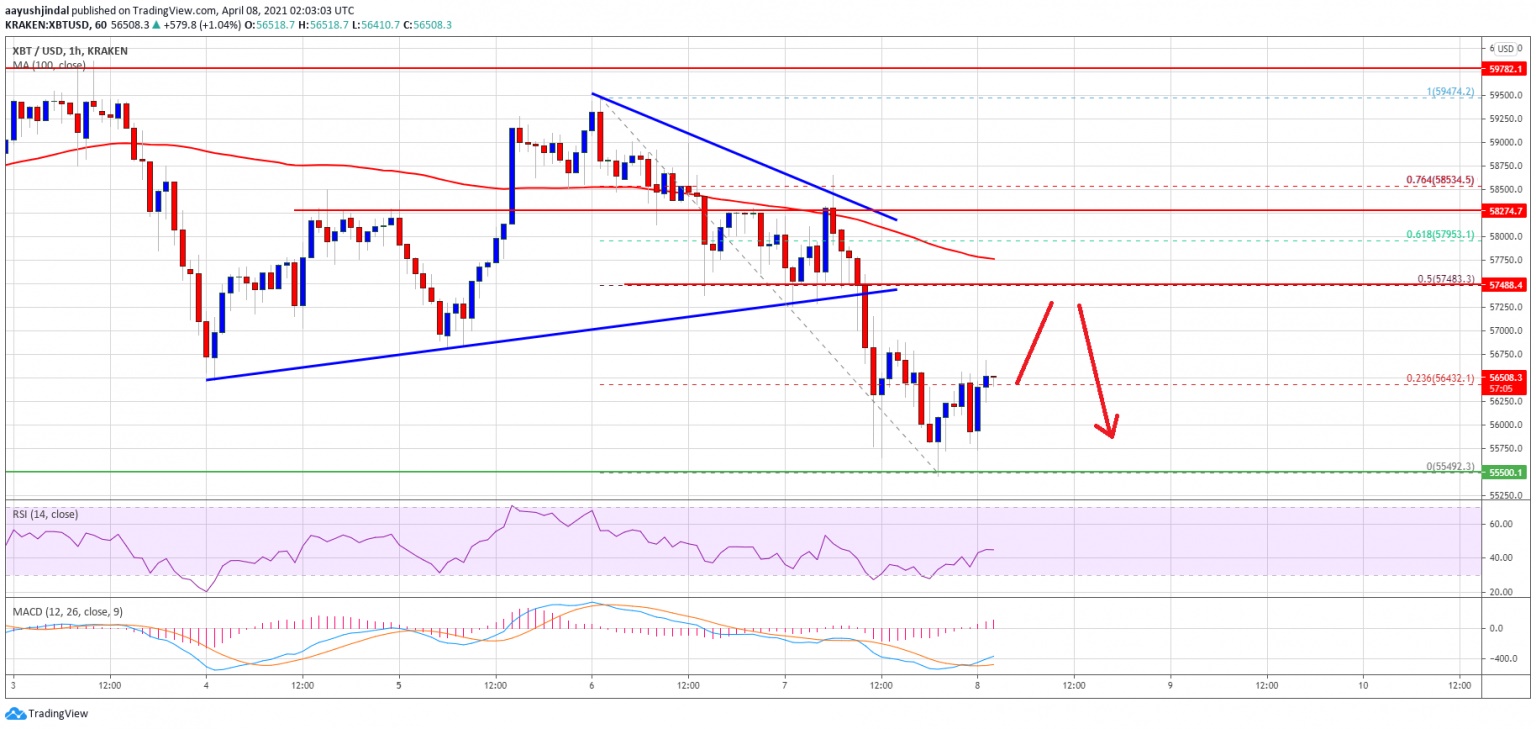Click the time axis label 3
1536x729 pixels.
[13, 686]
